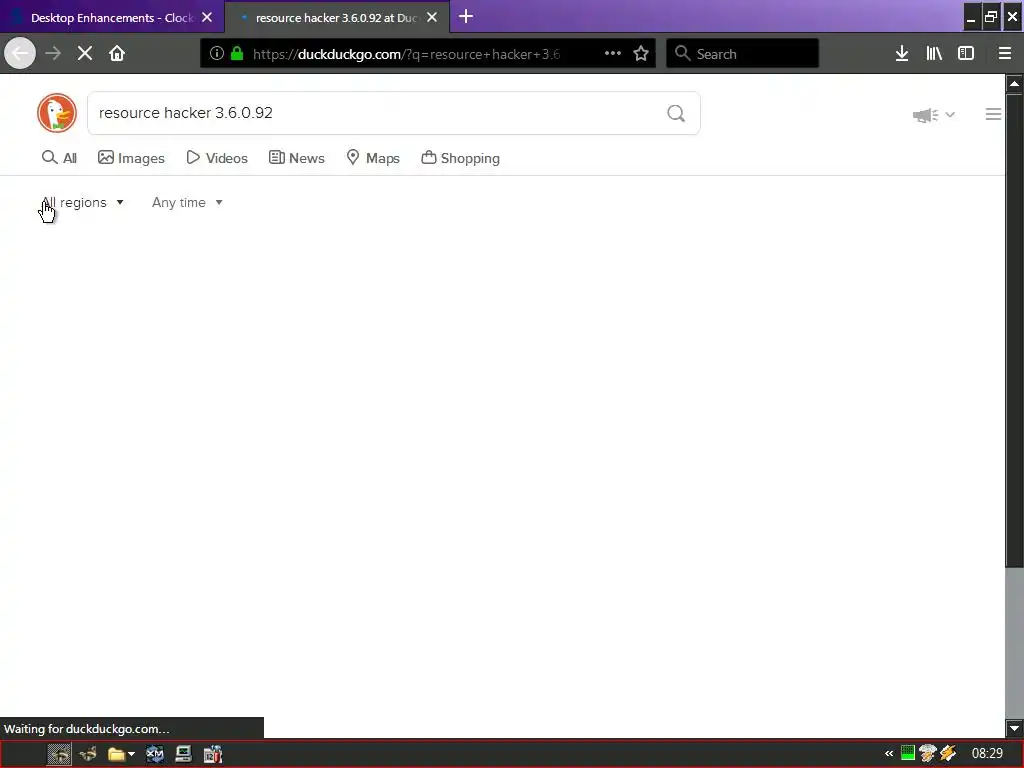This screenshot has height=768, width=1024.
Task: Expand the All regions dropdown
Action: click(x=83, y=202)
